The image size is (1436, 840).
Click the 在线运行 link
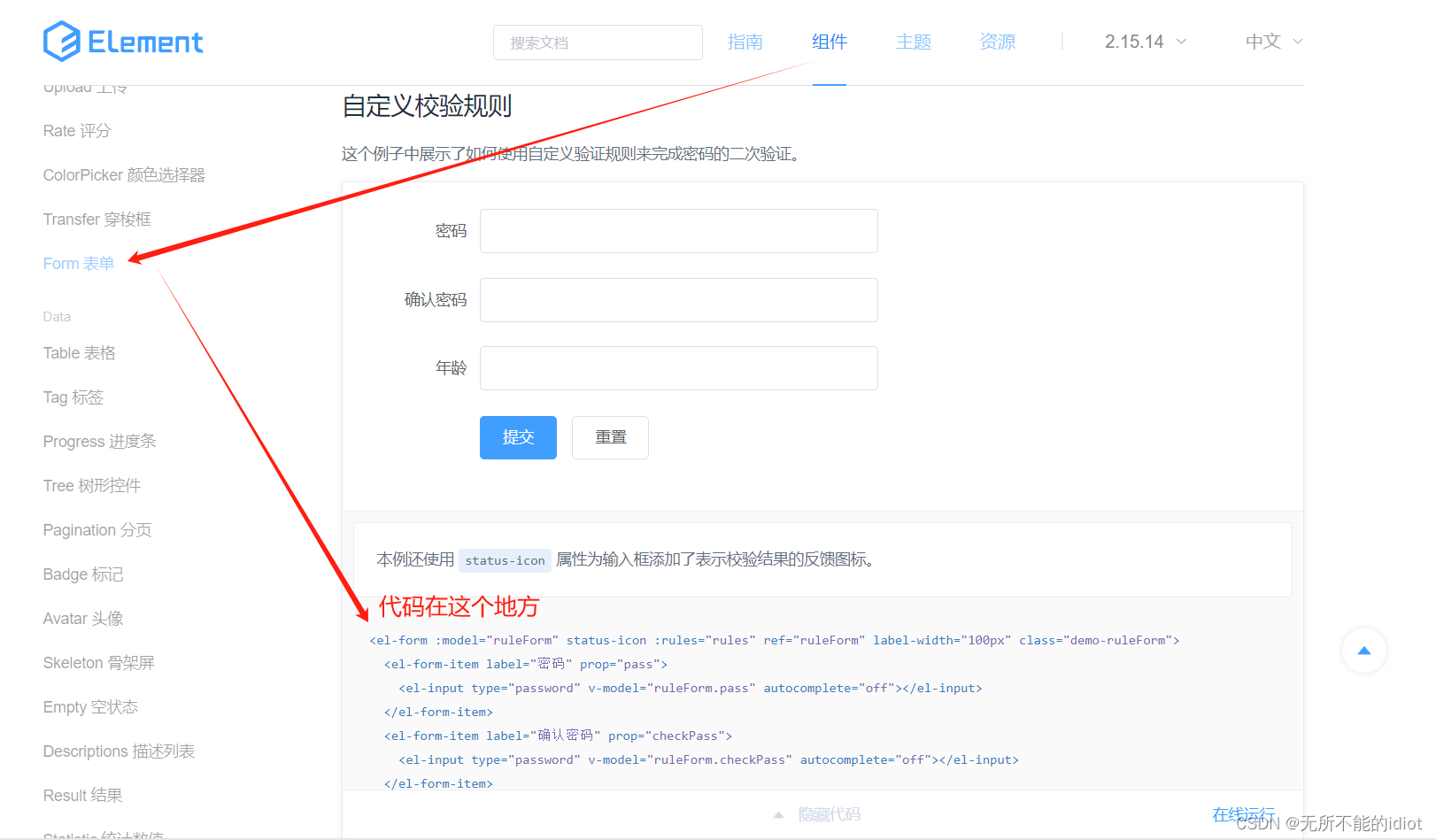point(1244,814)
